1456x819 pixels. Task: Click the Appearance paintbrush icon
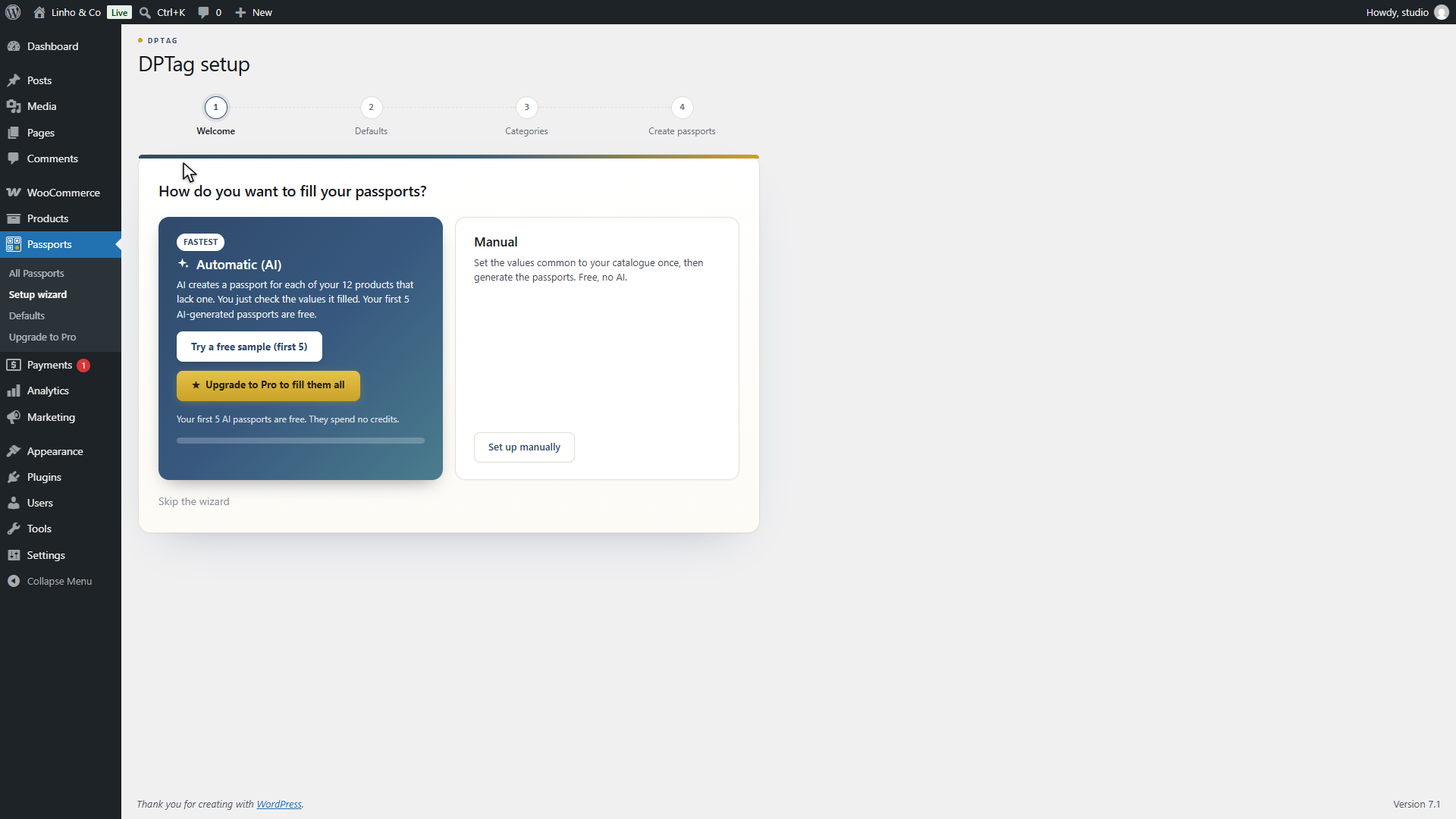(14, 451)
